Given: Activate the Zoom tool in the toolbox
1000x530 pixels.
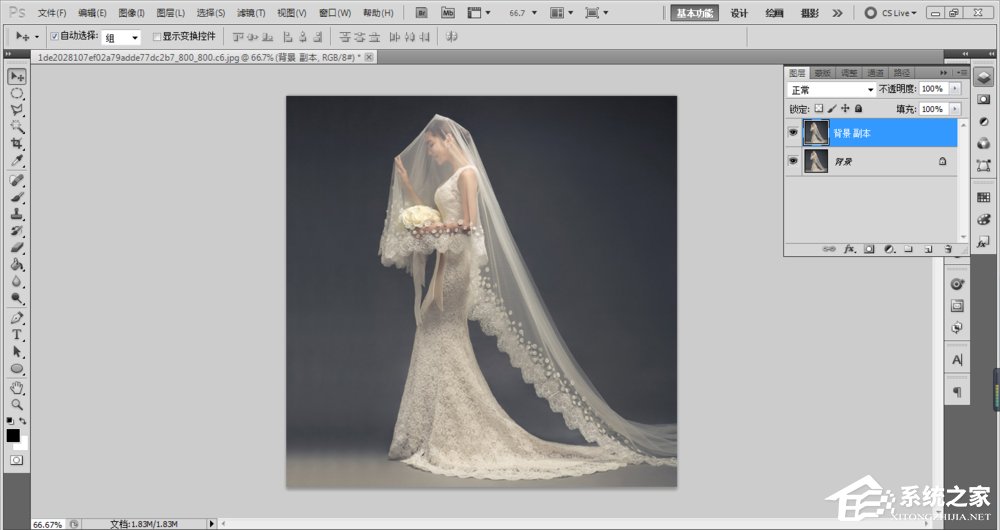Looking at the screenshot, I should point(17,404).
